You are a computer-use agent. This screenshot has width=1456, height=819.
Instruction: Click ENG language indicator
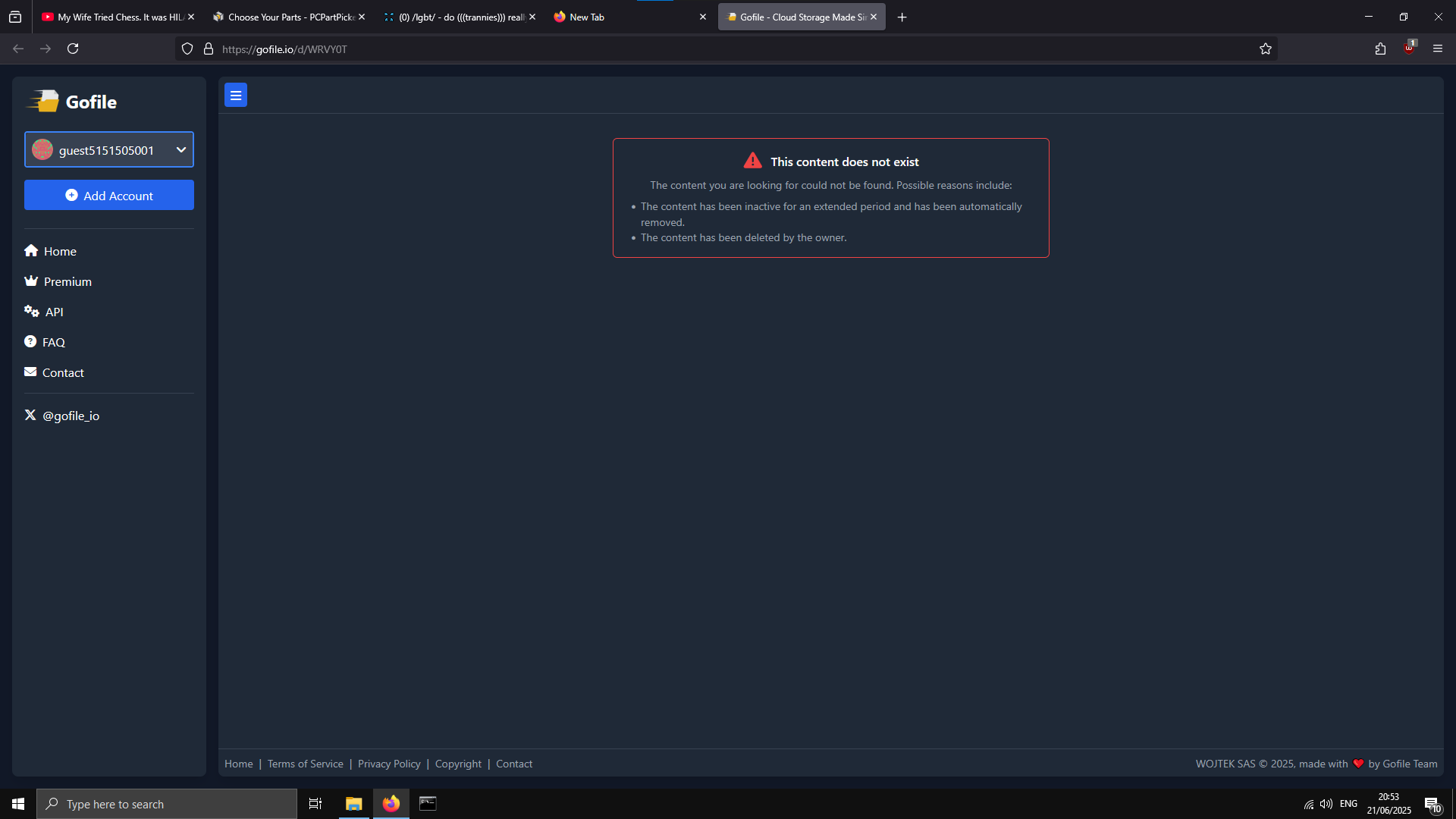[x=1348, y=804]
